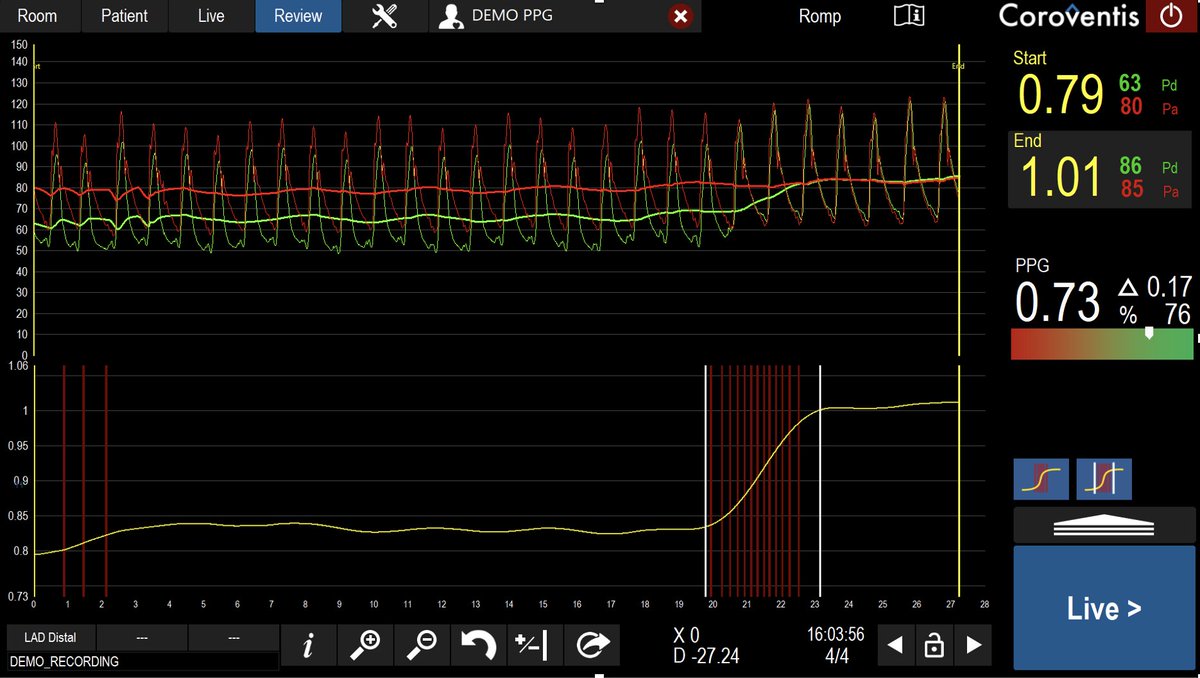Open the info i icon
Image resolution: width=1200 pixels, height=678 pixels.
point(307,646)
